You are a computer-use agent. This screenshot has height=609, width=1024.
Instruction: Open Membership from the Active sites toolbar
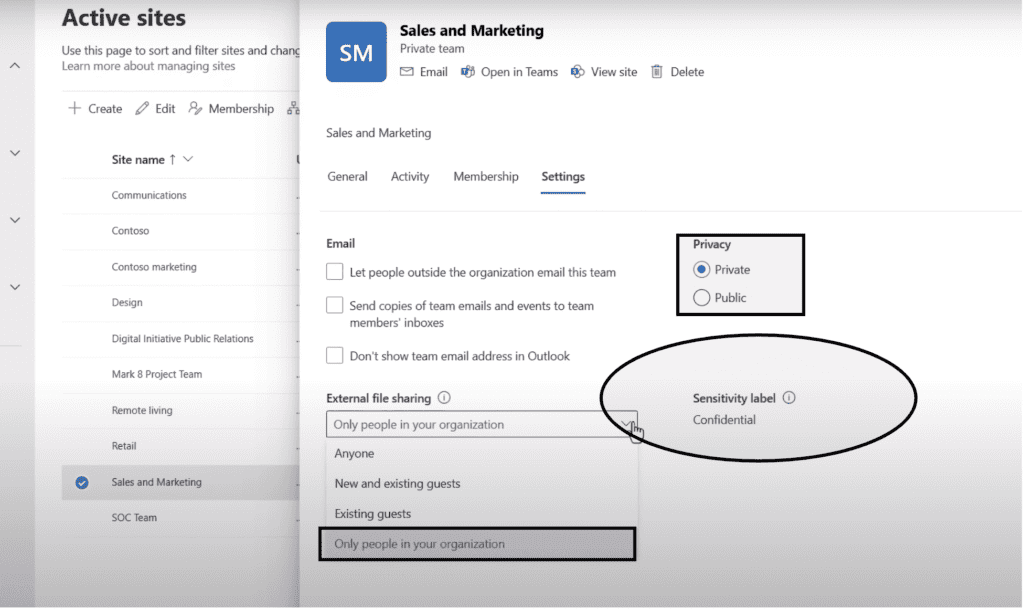[231, 108]
